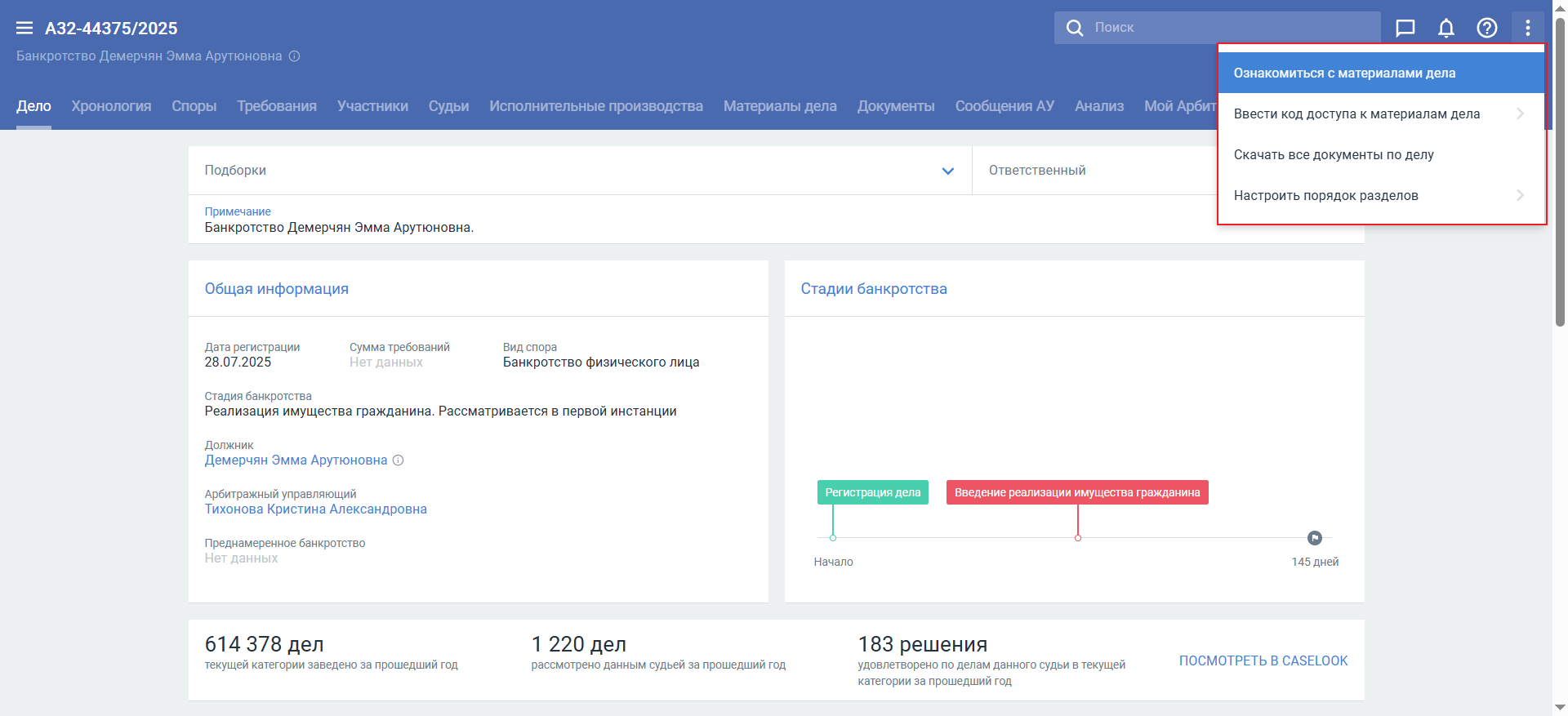
Task: Expand 'Ввести код доступа к материалам дела' submenu
Action: pos(1519,113)
